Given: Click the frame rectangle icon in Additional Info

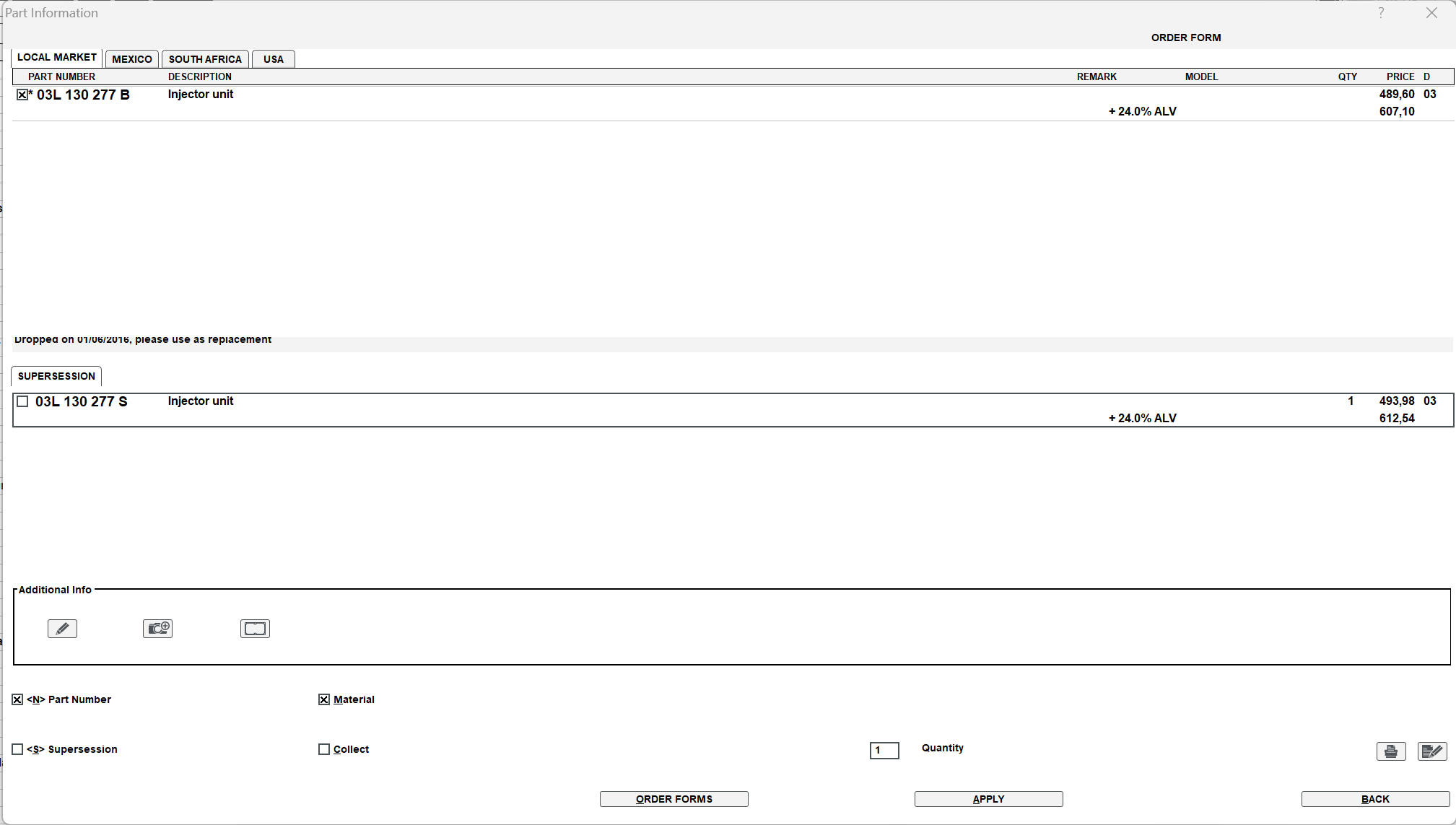Looking at the screenshot, I should pyautogui.click(x=255, y=629).
